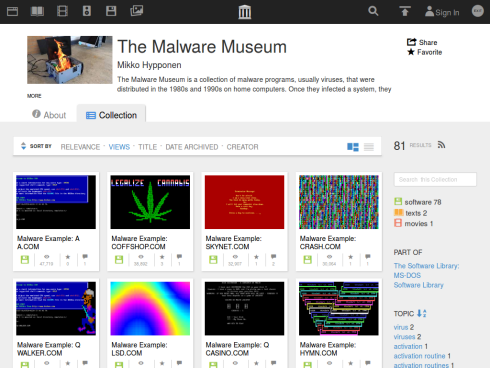This screenshot has width=490, height=368.
Task: Open the Software floppy disk icon
Action: click(111, 11)
